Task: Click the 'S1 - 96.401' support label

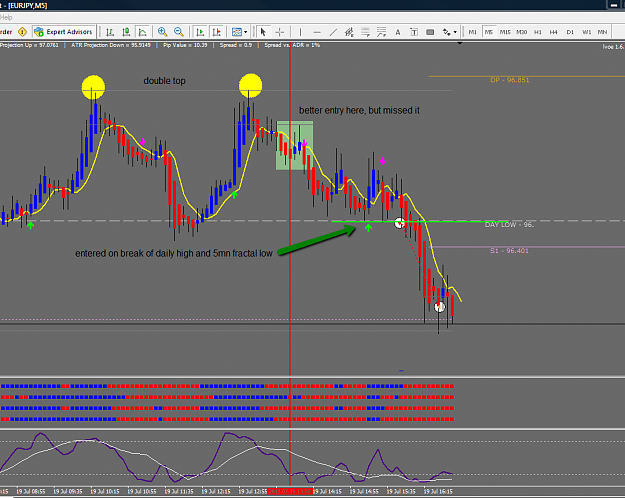Action: [509, 251]
